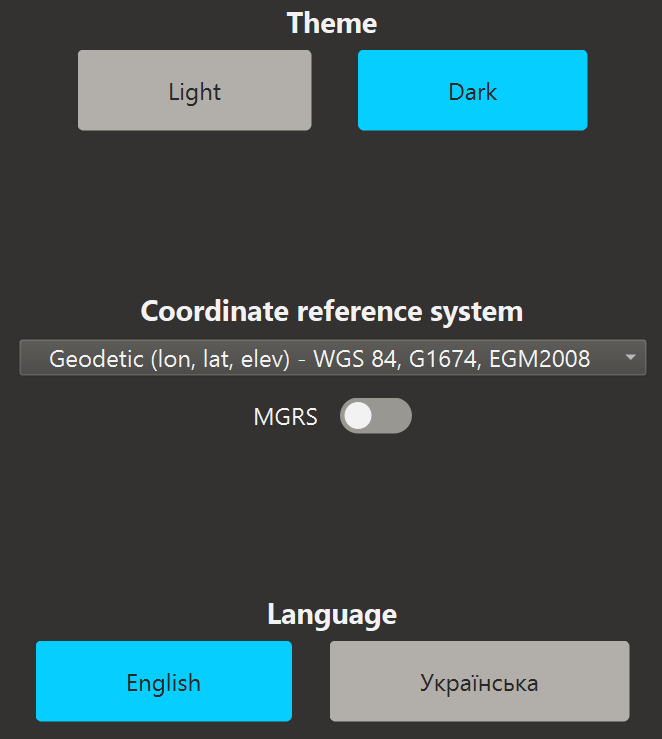The width and height of the screenshot is (662, 739).
Task: Click the Coordinate reference system heading
Action: pos(332,312)
